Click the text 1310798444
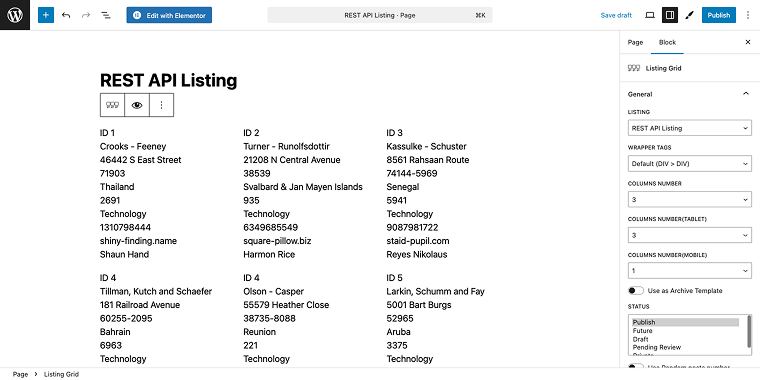 point(126,227)
